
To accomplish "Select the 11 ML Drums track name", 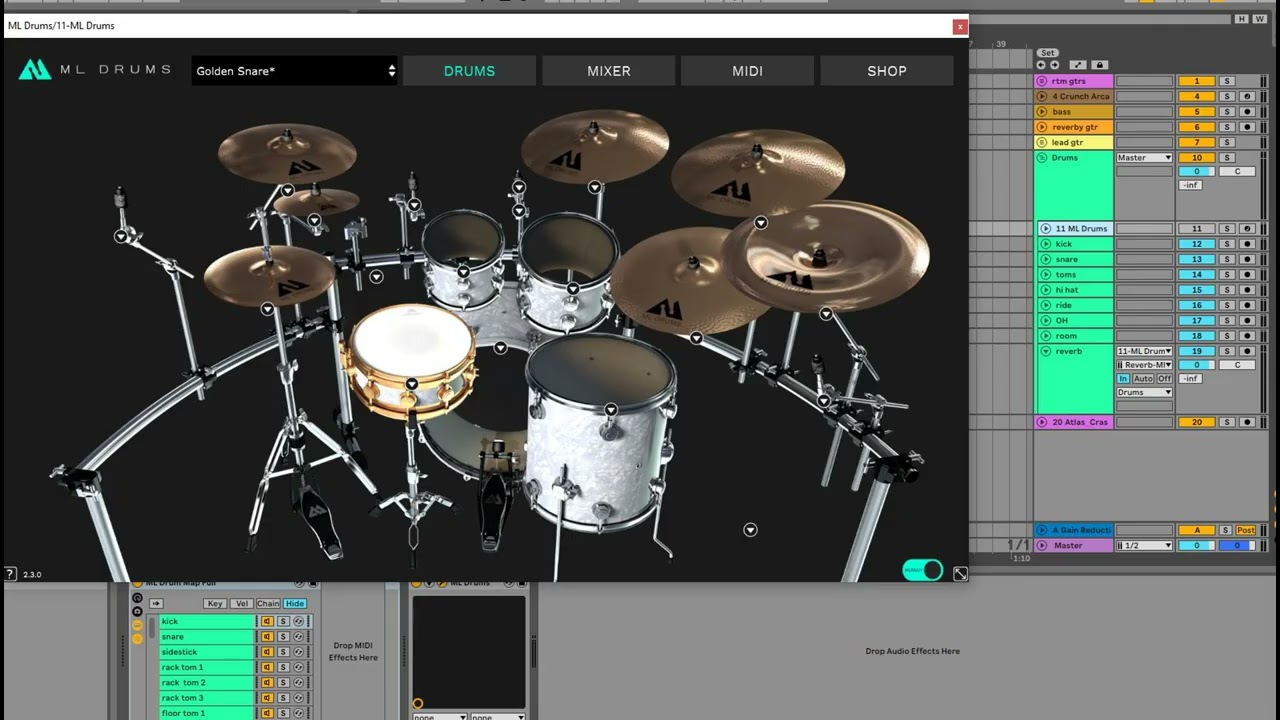I will (1081, 229).
